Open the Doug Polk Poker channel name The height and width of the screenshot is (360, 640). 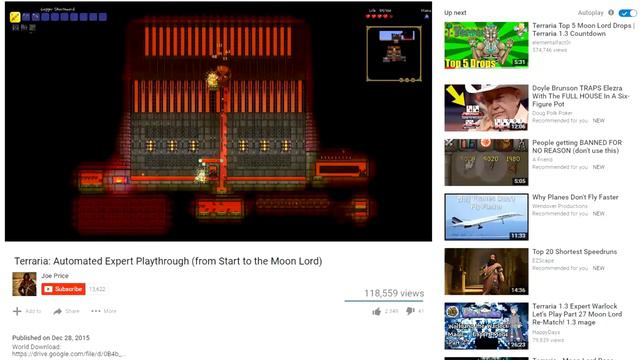click(552, 113)
